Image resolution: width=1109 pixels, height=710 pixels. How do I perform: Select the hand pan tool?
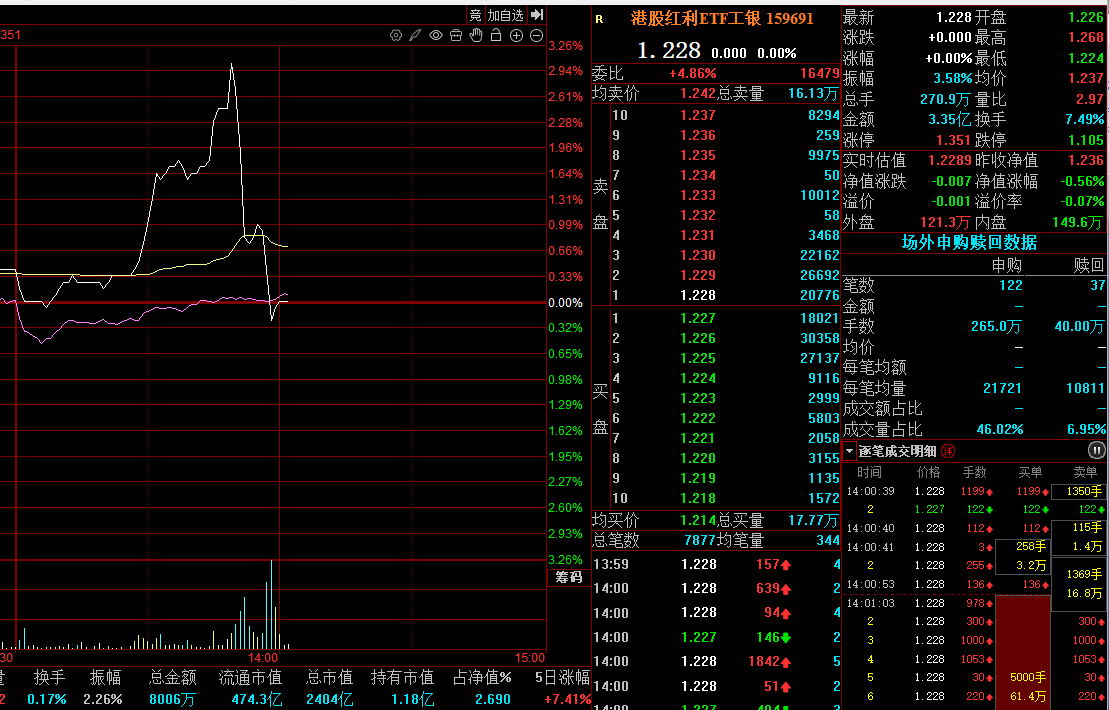tap(476, 35)
